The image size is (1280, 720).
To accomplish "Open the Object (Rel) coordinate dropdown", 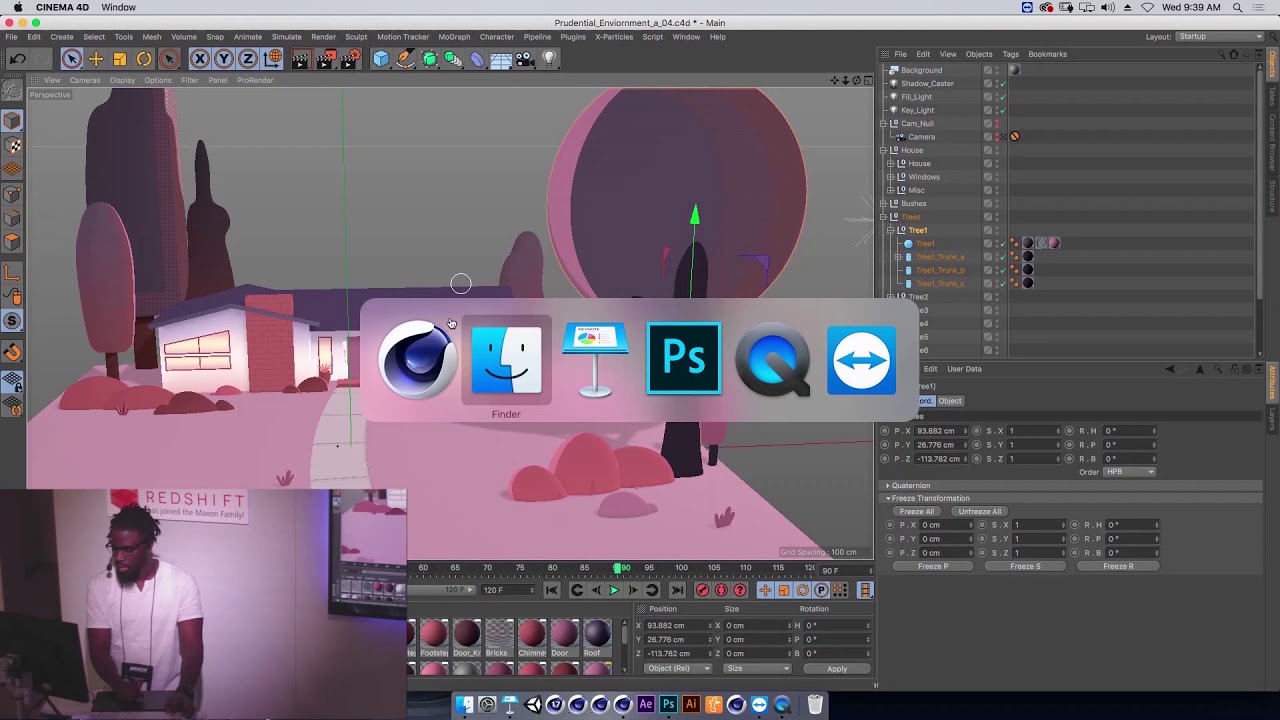I will coord(678,668).
